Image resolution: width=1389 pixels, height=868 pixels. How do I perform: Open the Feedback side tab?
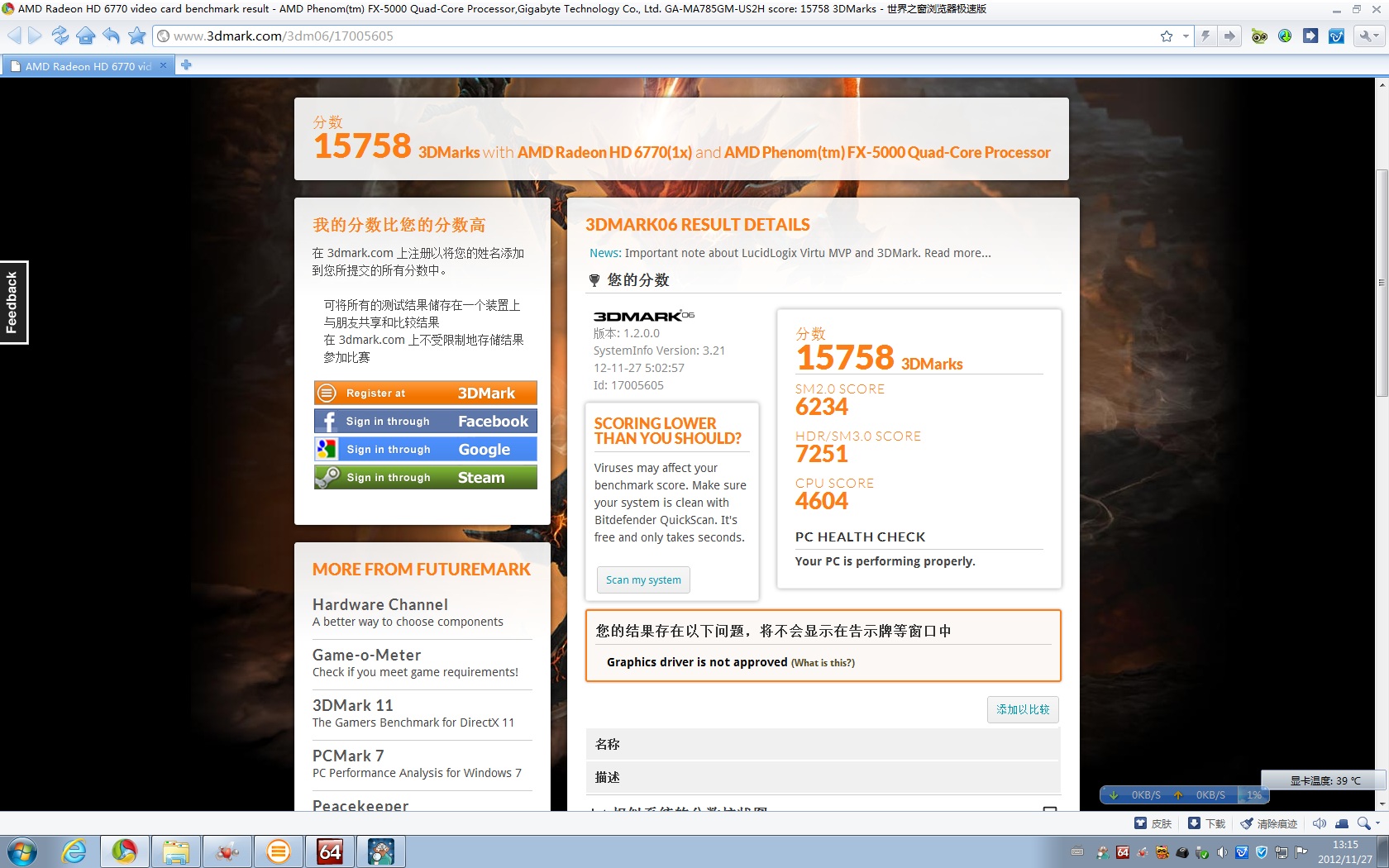tap(12, 303)
